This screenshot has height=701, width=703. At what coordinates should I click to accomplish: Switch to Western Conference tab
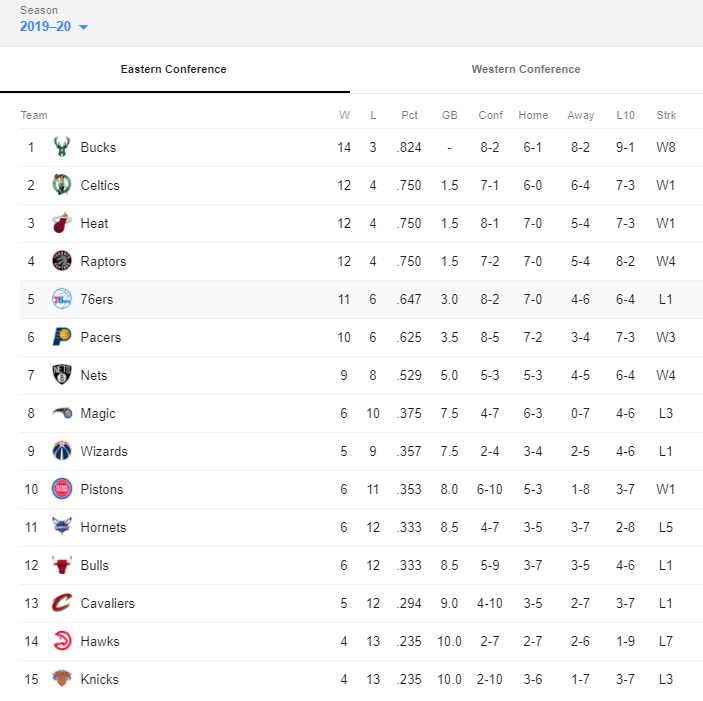click(x=526, y=69)
